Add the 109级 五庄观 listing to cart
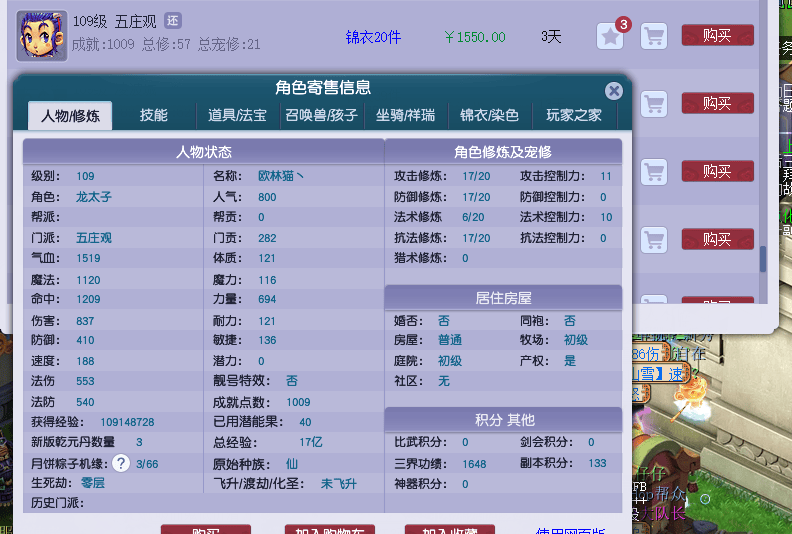Screen dimensions: 792x534 point(654,36)
